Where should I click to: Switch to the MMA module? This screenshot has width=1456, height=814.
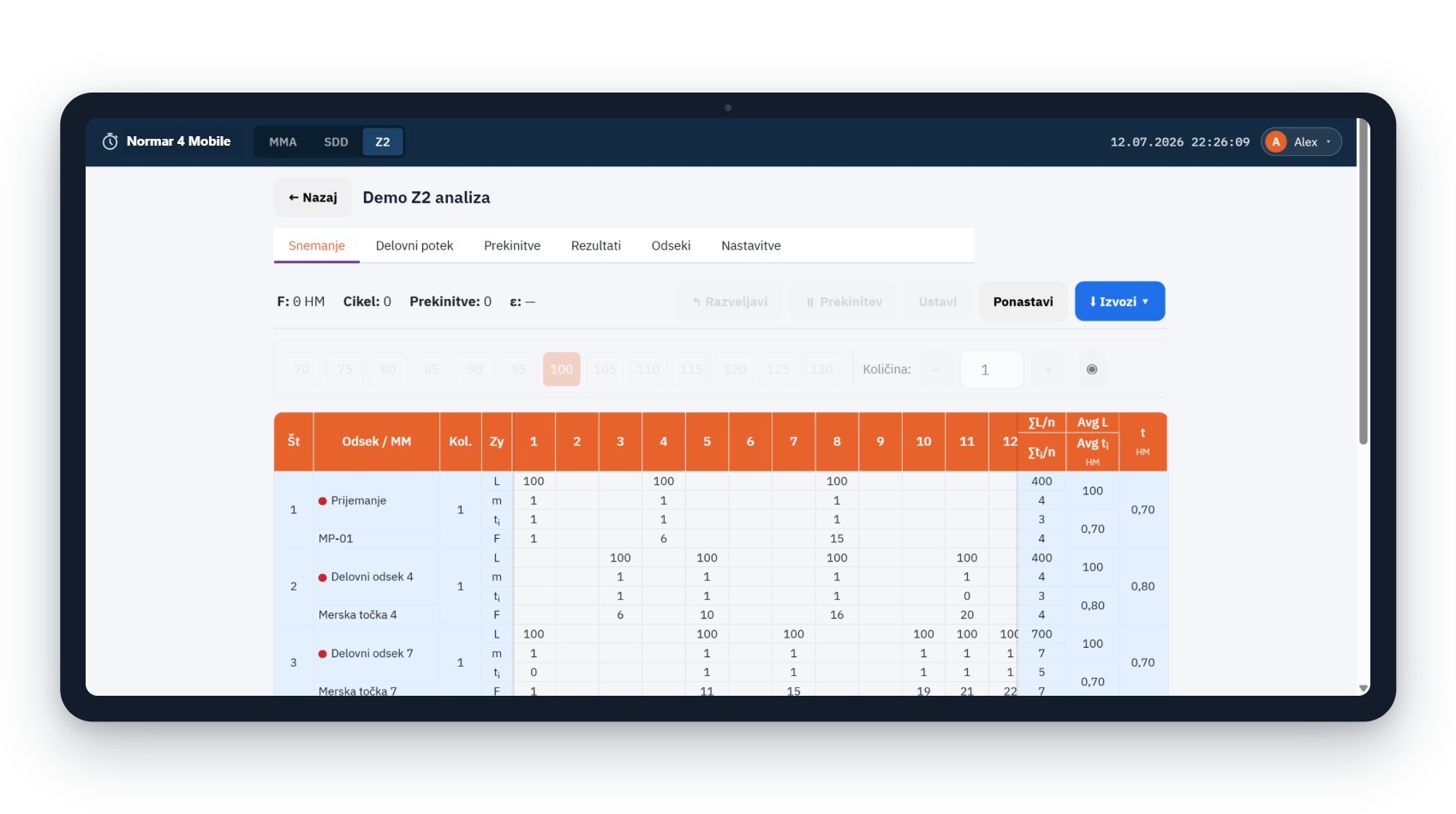[283, 142]
